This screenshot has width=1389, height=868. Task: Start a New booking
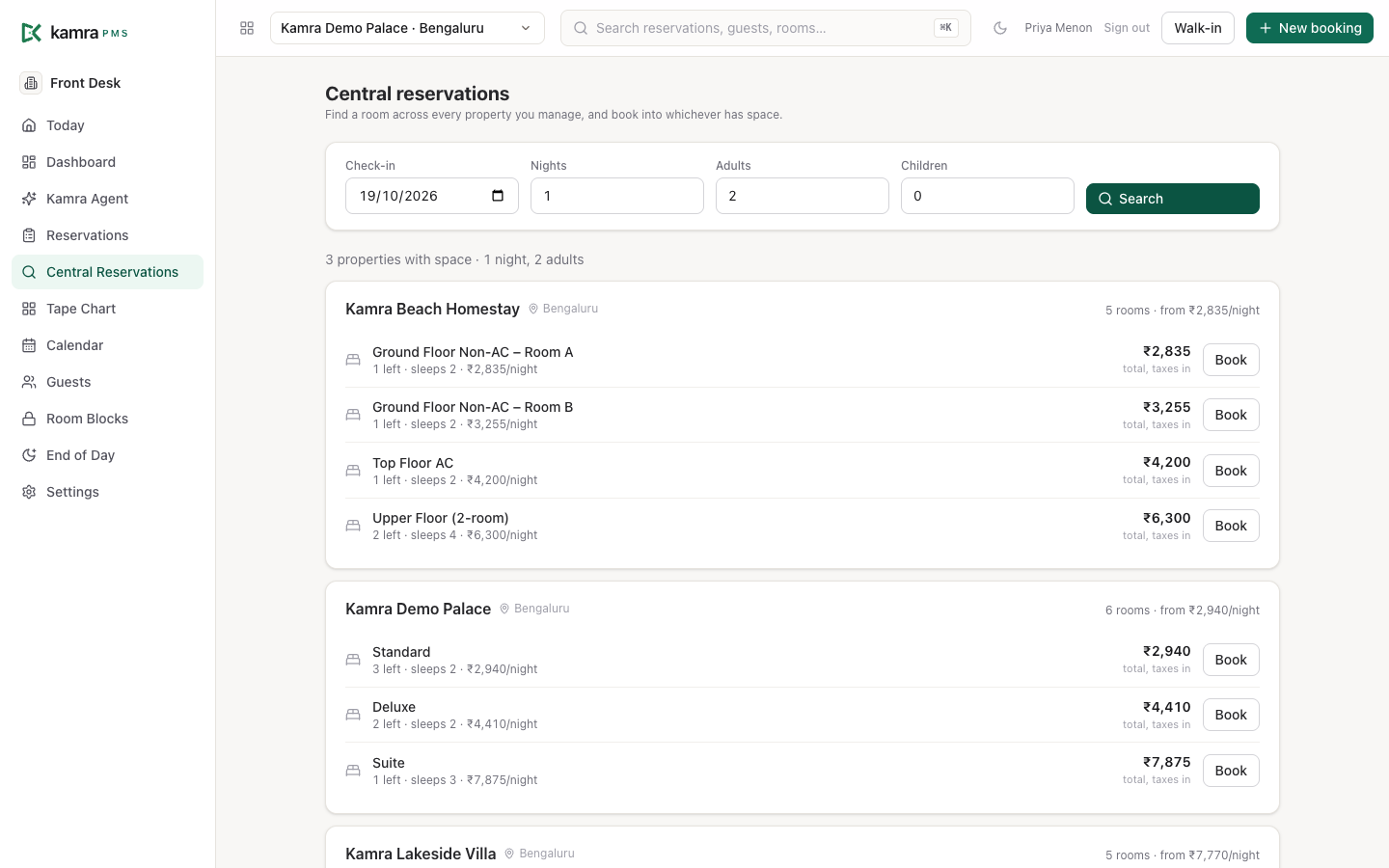1310,28
